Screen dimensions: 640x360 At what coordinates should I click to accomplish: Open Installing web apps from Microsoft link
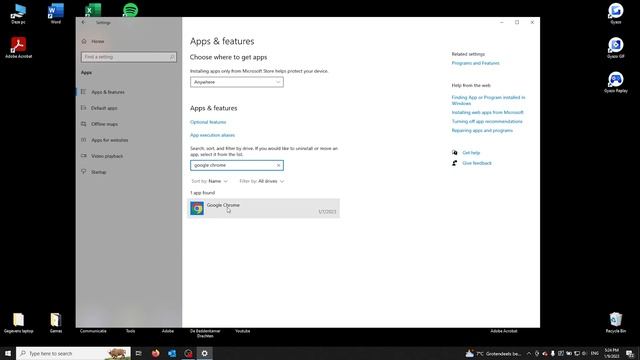click(x=487, y=112)
